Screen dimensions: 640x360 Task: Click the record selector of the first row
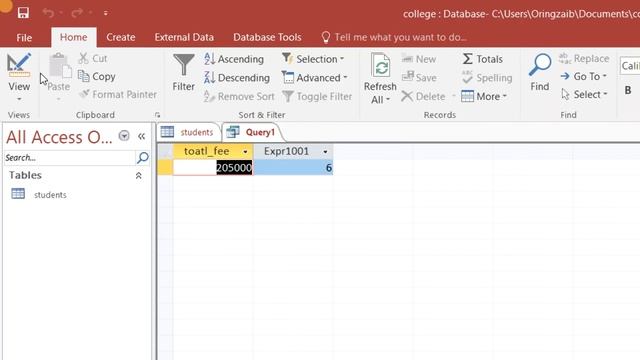pos(165,167)
